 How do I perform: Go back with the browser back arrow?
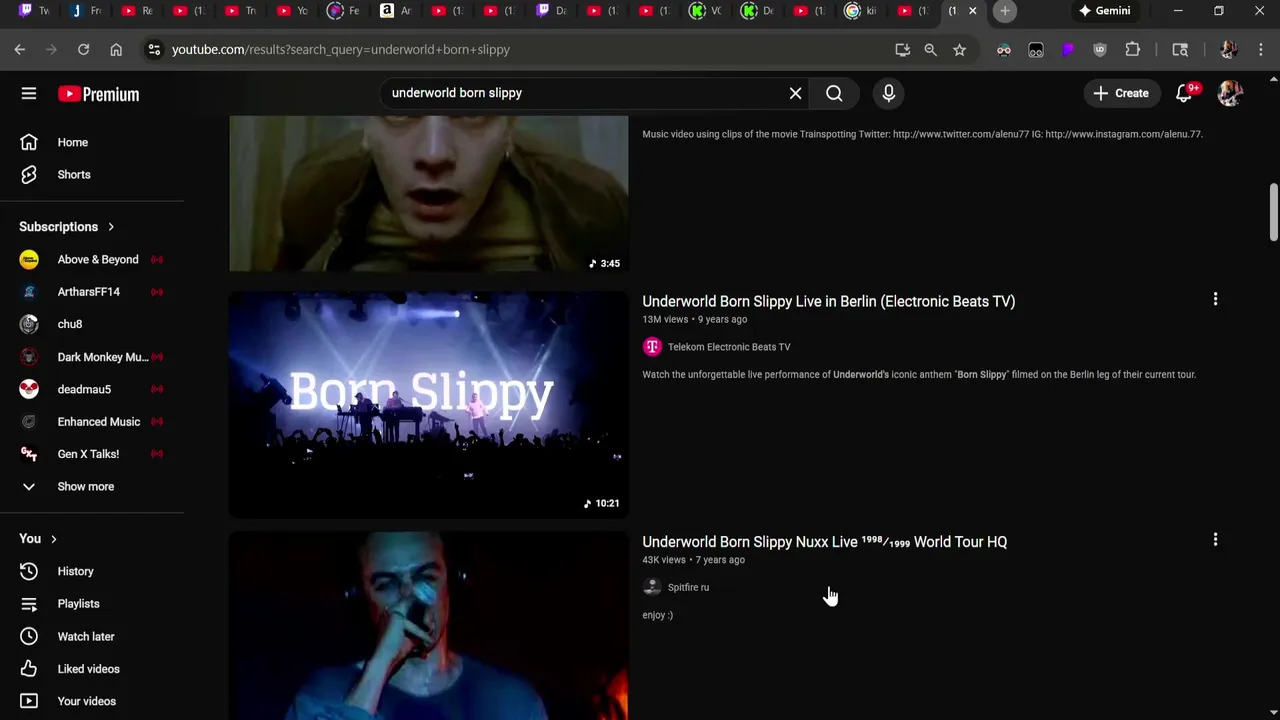click(x=20, y=49)
